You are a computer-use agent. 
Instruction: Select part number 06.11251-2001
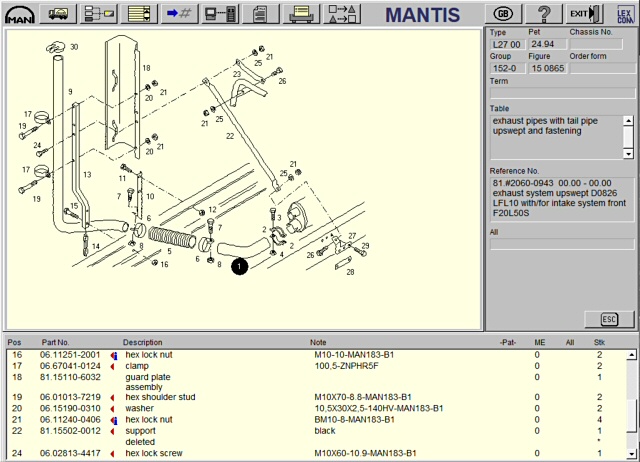[x=70, y=355]
